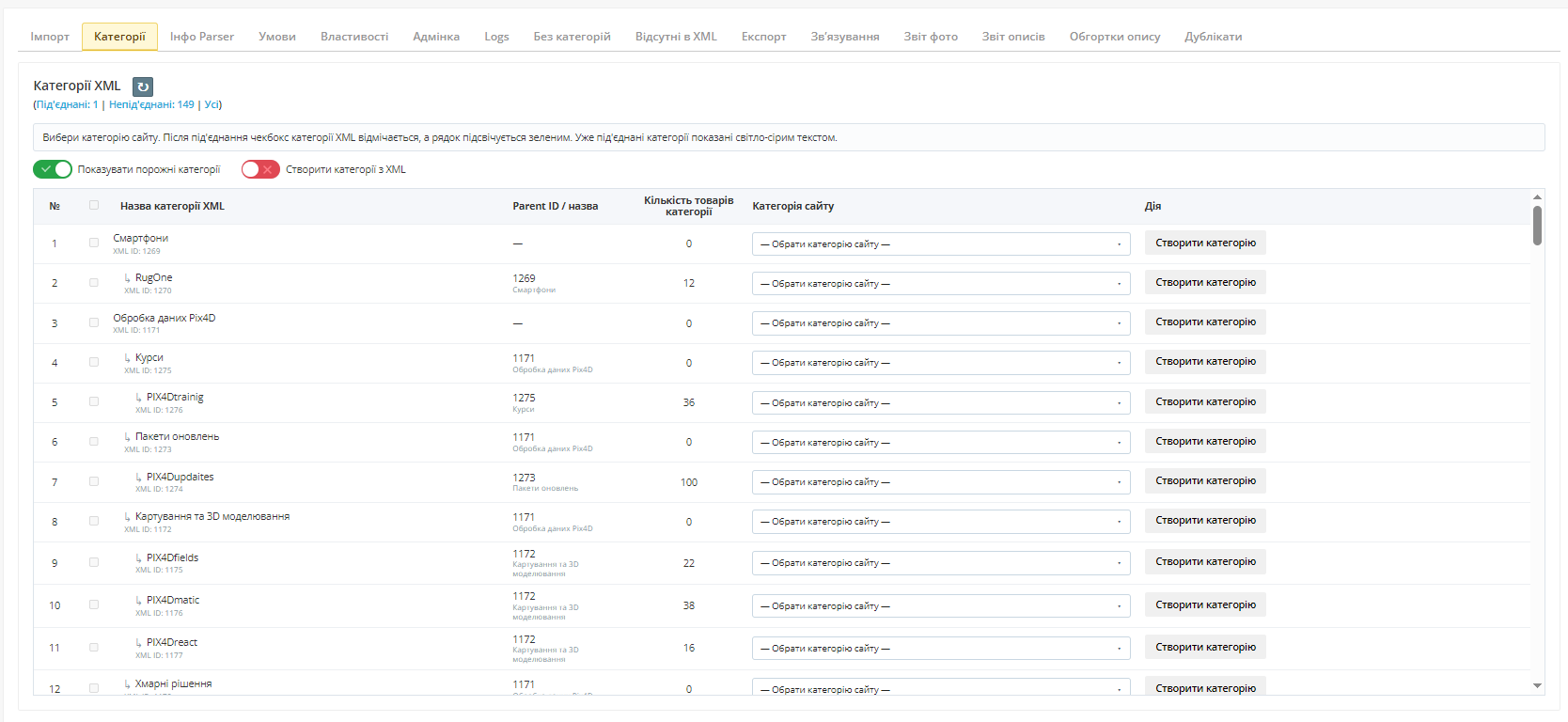Open the Властивості tab

(x=354, y=37)
